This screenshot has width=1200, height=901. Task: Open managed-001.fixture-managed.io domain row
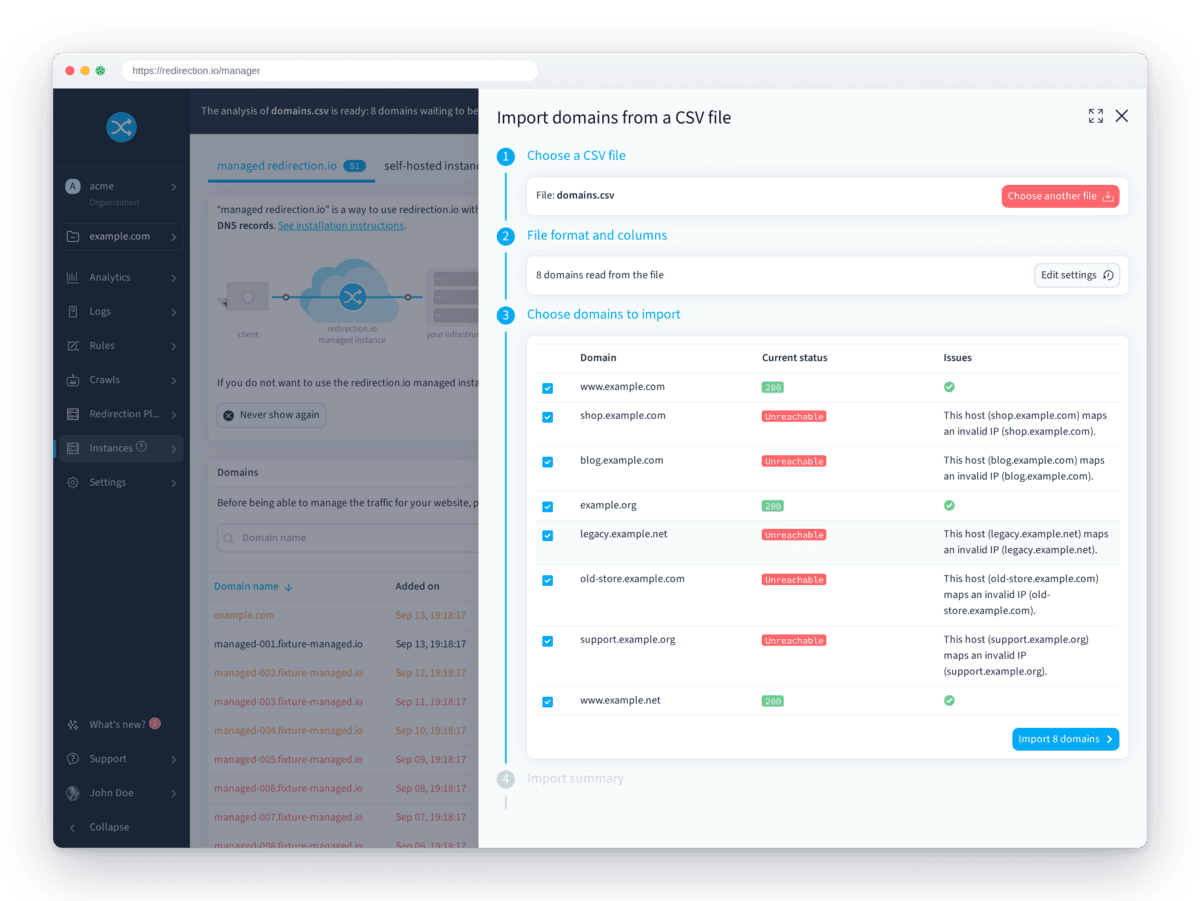343,644
